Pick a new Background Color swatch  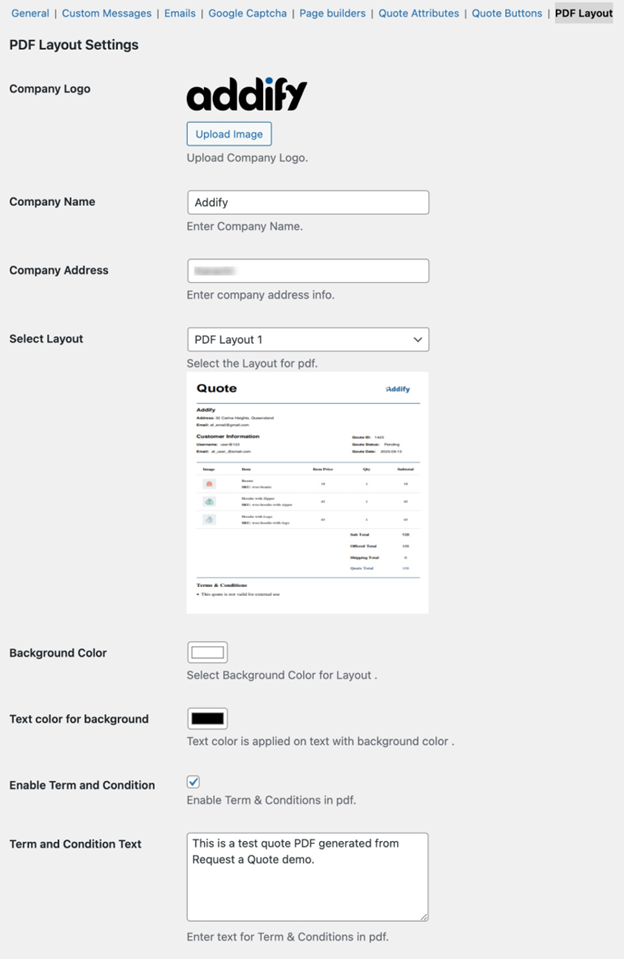click(x=206, y=651)
